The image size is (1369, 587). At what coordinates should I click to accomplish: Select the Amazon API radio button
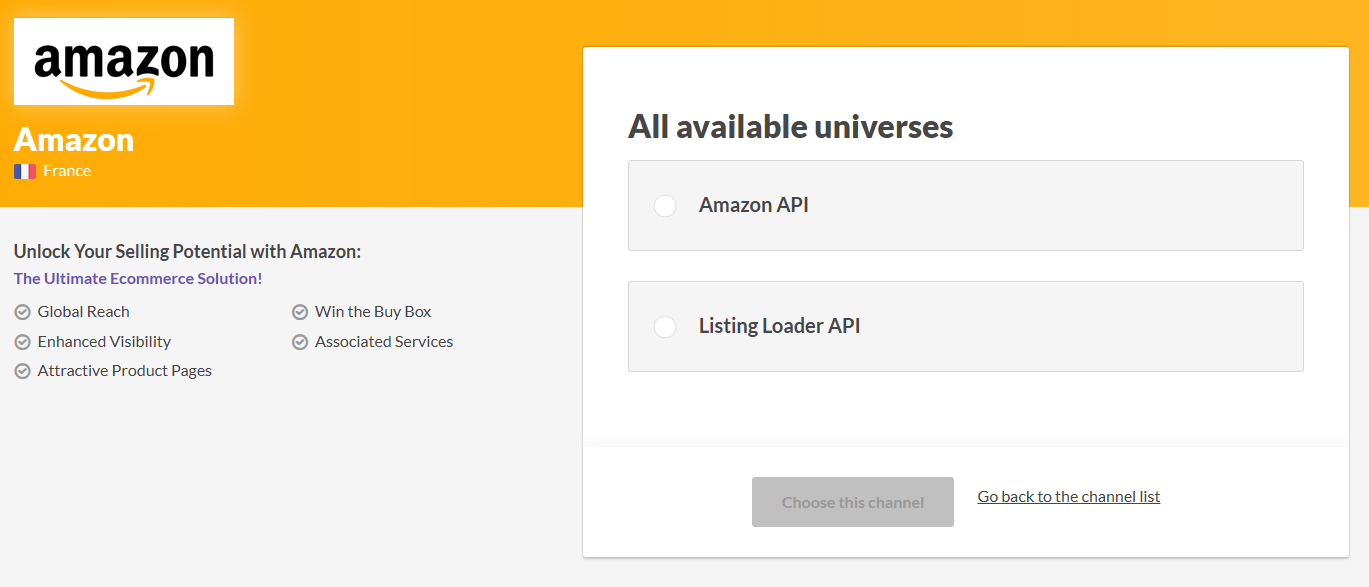(664, 205)
